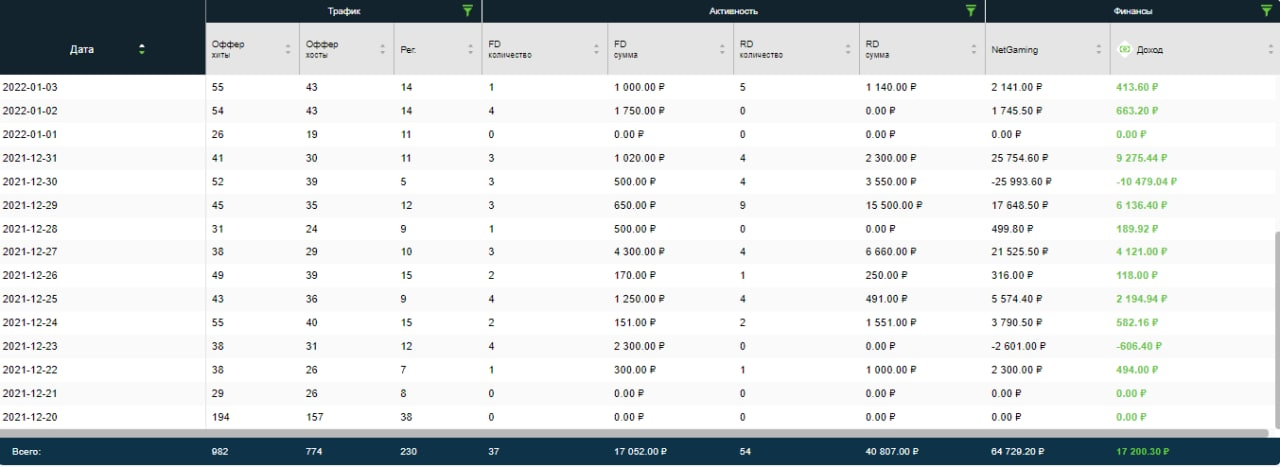This screenshot has width=1280, height=467.
Task: Sort by Оффер хосты column arrows
Action: tap(383, 49)
